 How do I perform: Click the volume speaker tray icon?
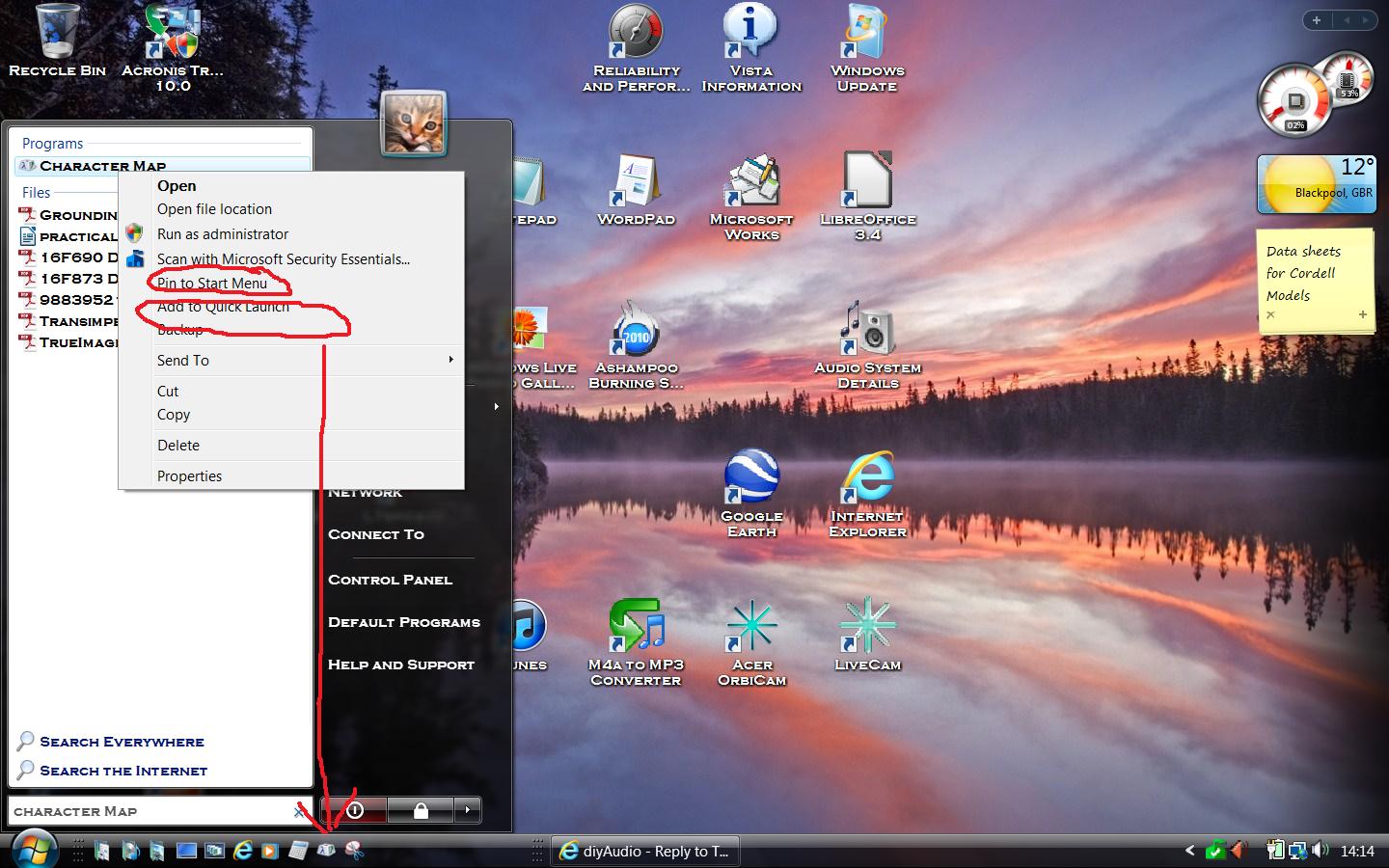coord(1321,851)
